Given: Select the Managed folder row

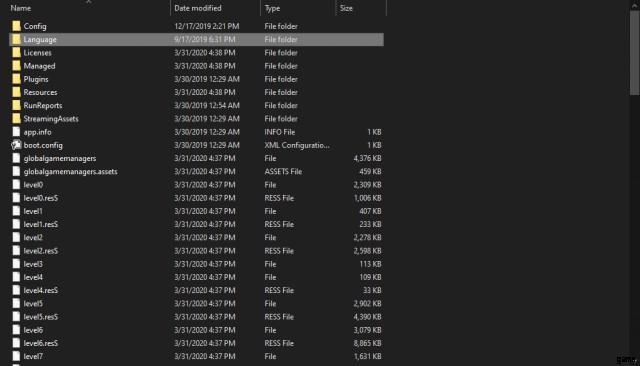Looking at the screenshot, I should coord(196,66).
